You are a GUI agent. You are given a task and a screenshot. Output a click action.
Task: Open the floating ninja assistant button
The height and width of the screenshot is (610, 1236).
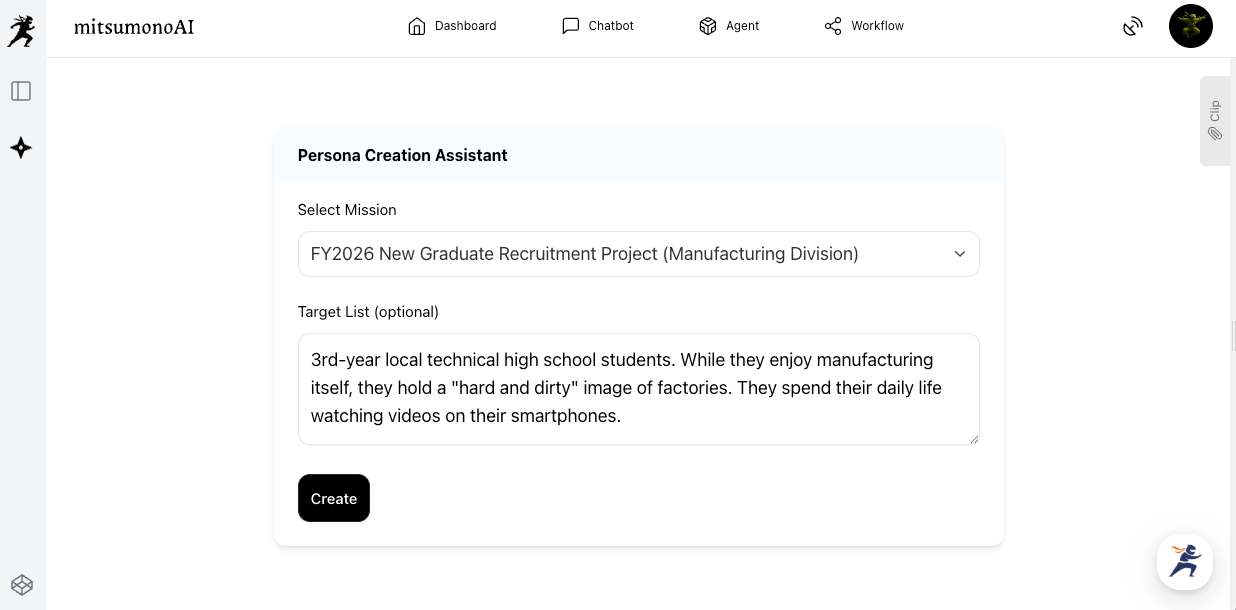pyautogui.click(x=1185, y=561)
